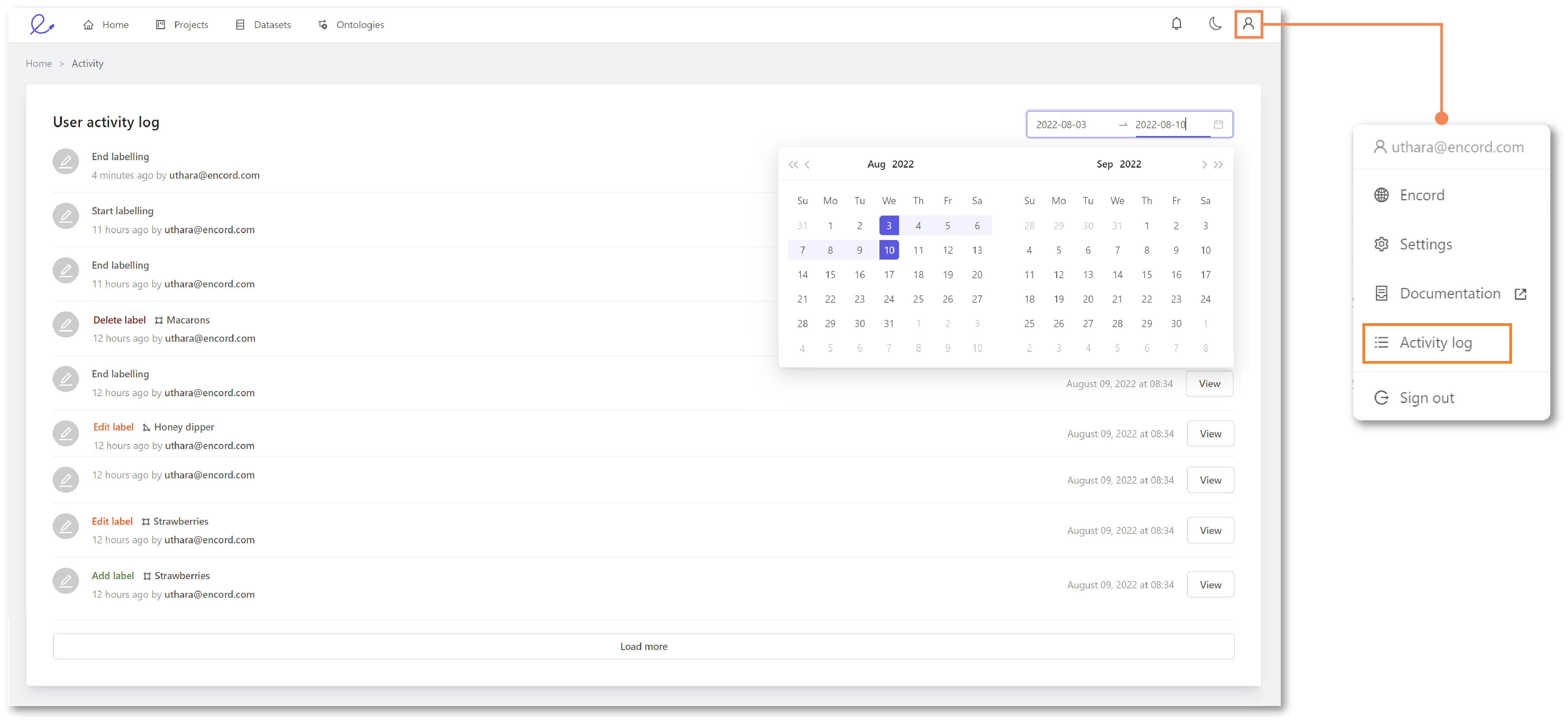This screenshot has height=723, width=1568.
Task: Open the Ontologies nav item
Action: click(351, 24)
